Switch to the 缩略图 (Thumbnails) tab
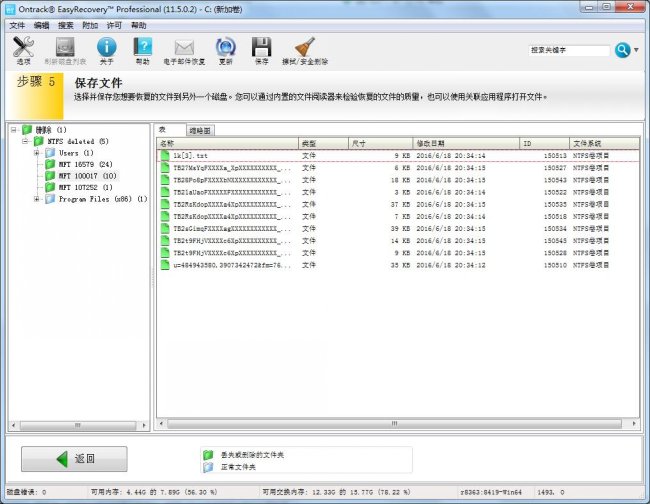The height and width of the screenshot is (504, 650). 200,131
